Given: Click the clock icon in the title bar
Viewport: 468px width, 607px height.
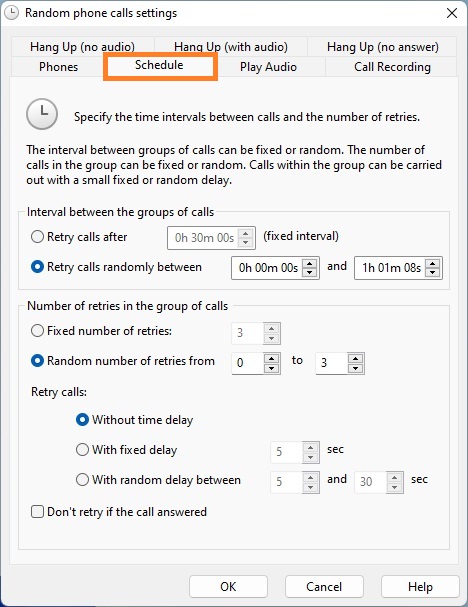Looking at the screenshot, I should click(x=12, y=13).
